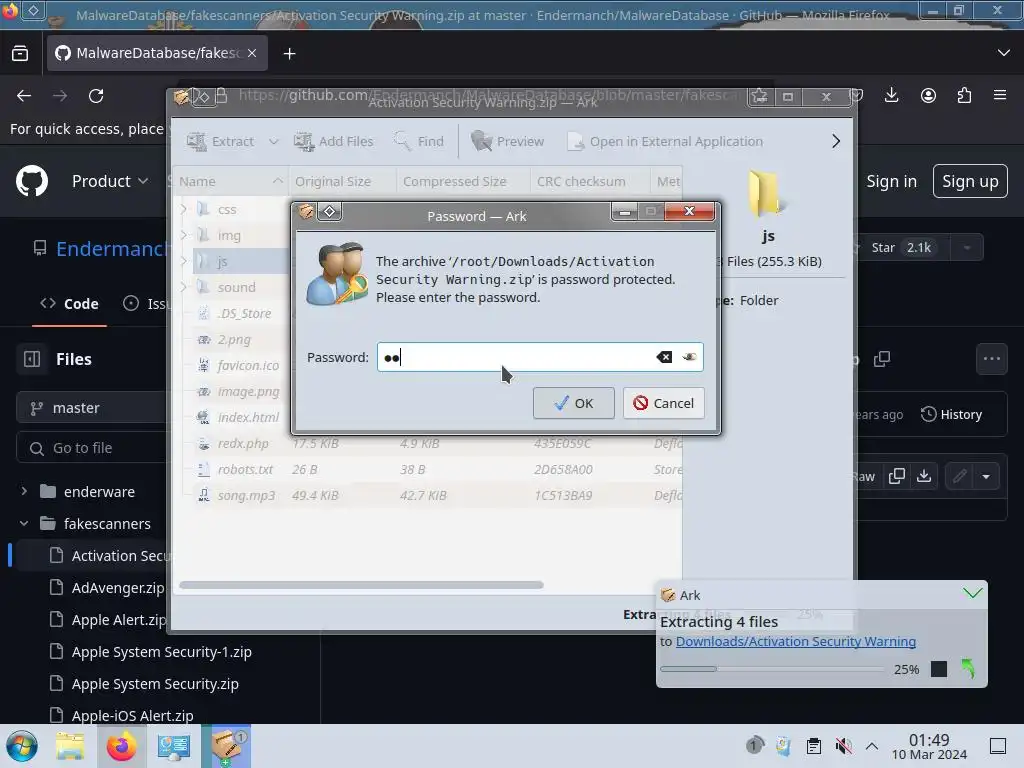
Task: Switch to the Code tab
Action: [69, 304]
